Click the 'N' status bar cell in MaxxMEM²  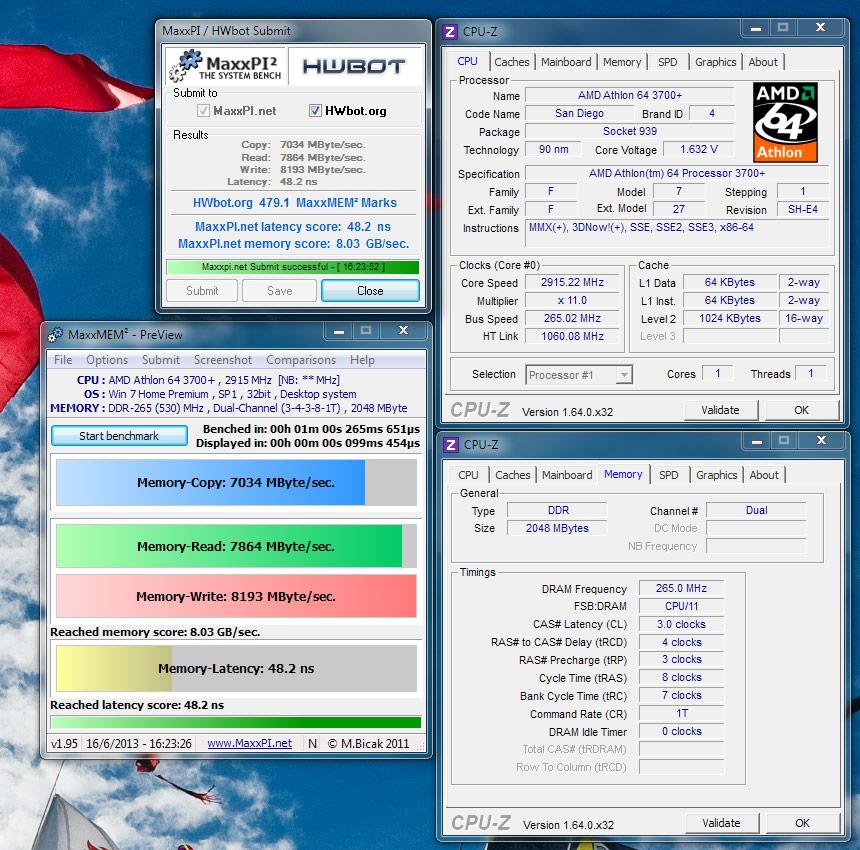[x=312, y=744]
